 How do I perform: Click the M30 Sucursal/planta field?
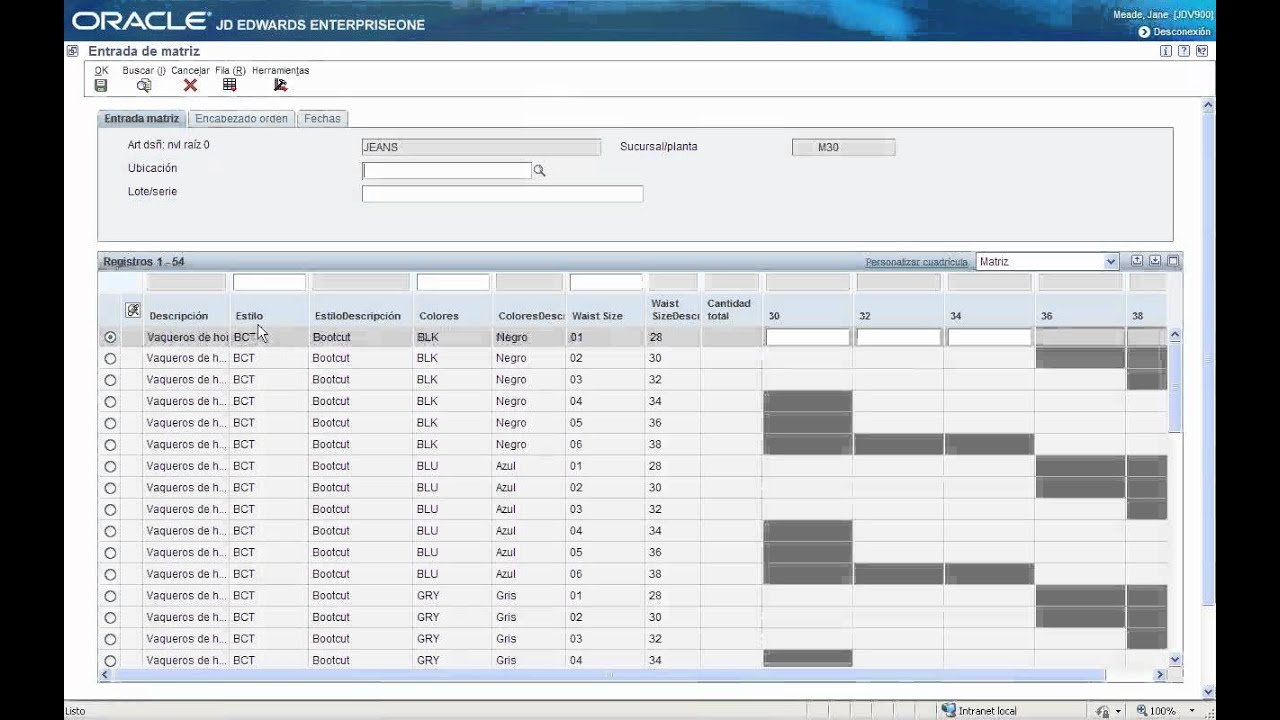pos(843,147)
